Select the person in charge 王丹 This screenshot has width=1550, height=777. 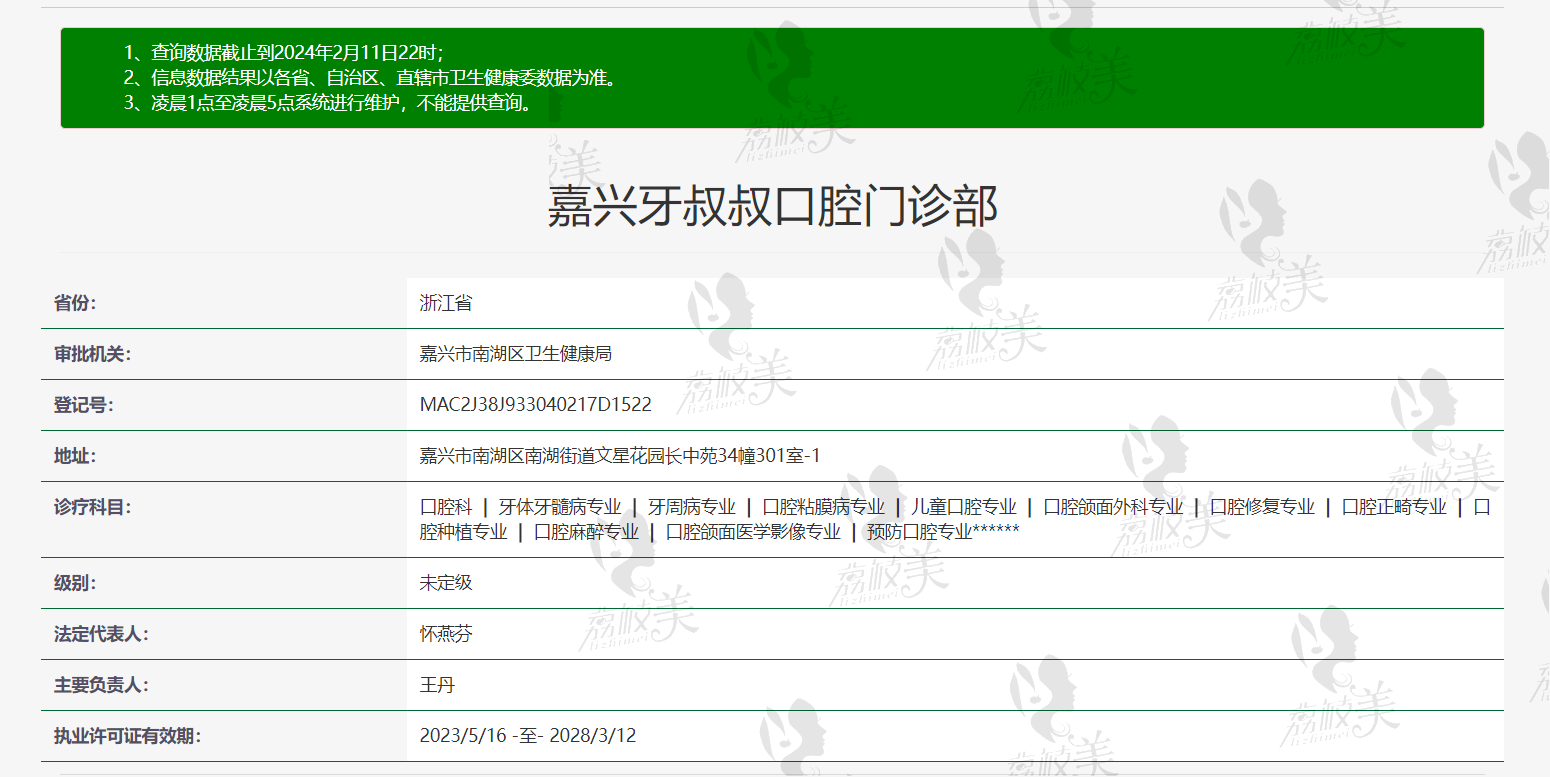(437, 685)
